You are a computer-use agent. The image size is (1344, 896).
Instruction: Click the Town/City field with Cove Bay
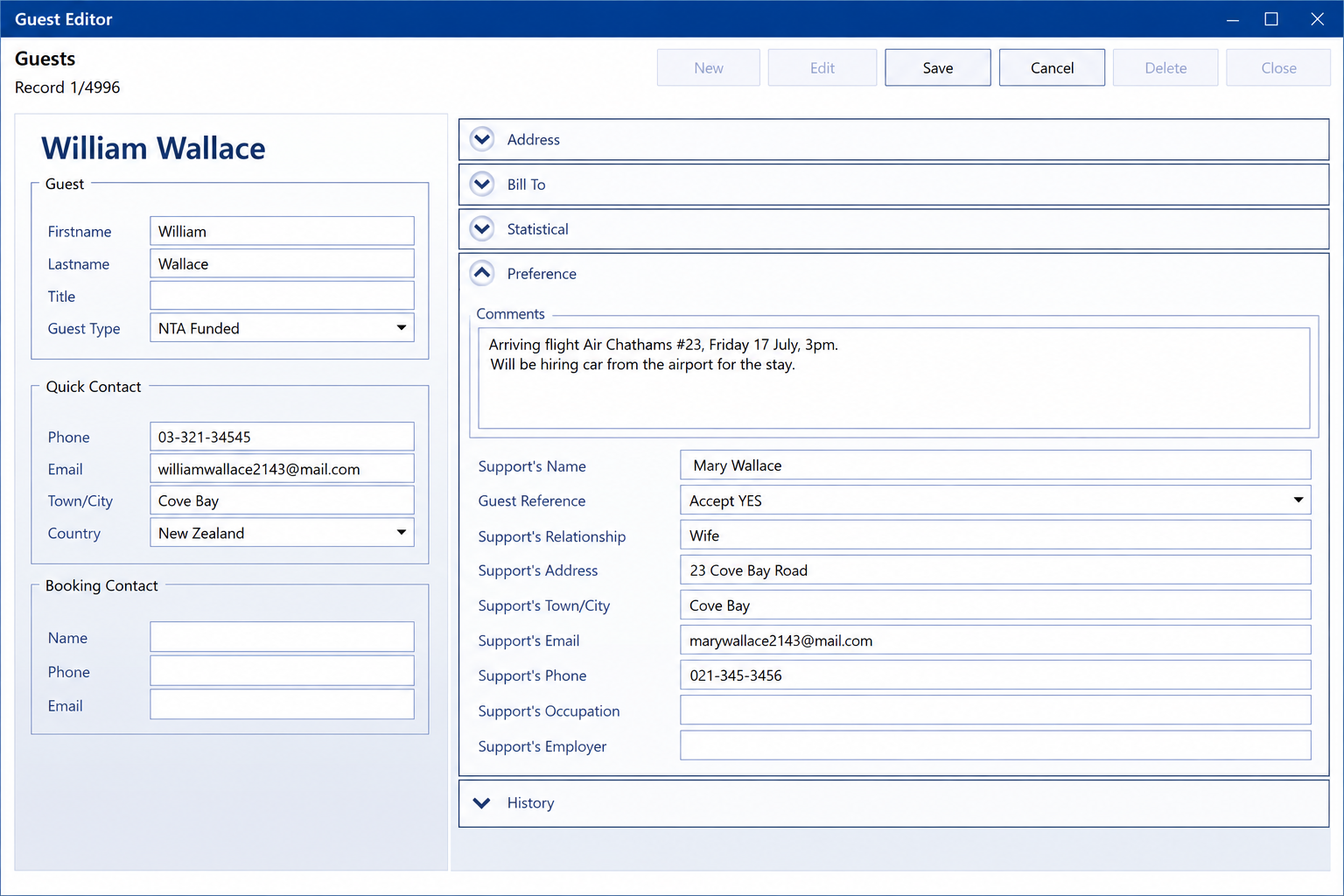coord(282,500)
